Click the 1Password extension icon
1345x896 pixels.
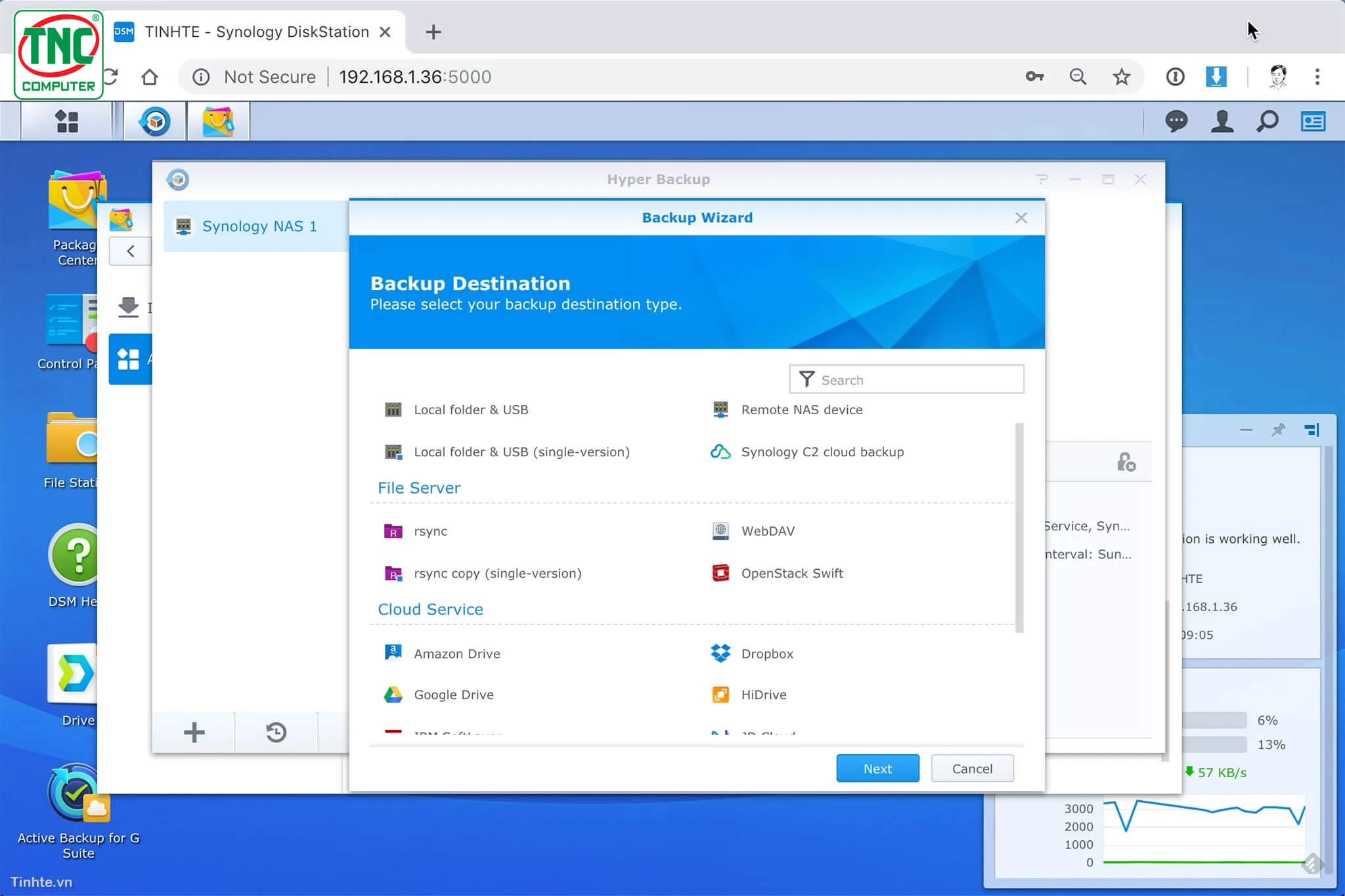[1175, 77]
